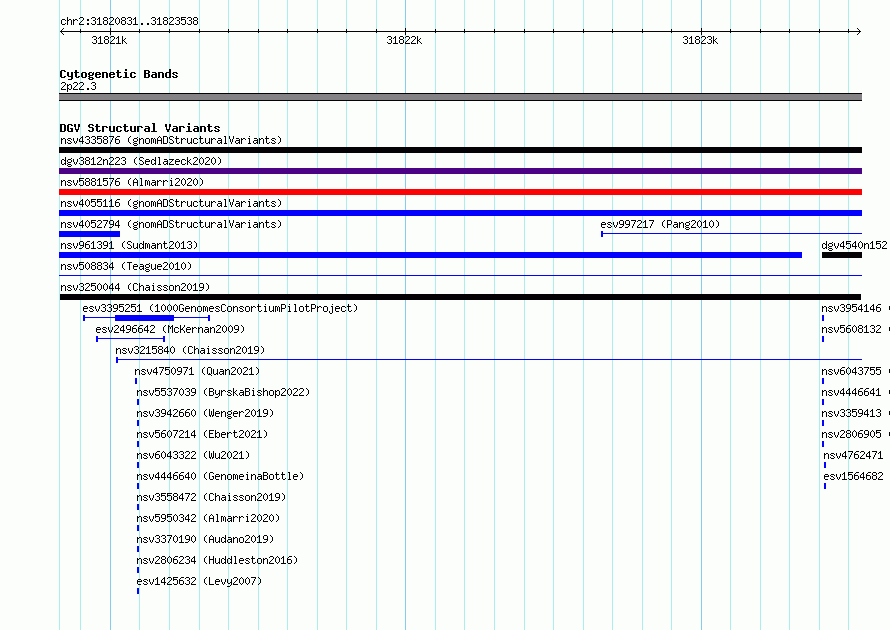Click the 31821k ruler position
Viewport: 890px width, 630px height.
pyautogui.click(x=109, y=40)
